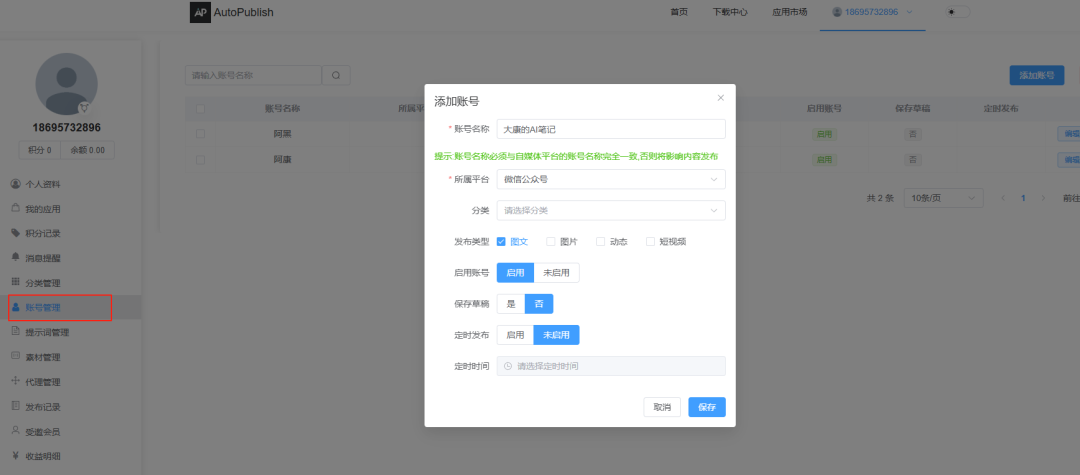Click the 积分记录 tag icon

[x=16, y=233]
